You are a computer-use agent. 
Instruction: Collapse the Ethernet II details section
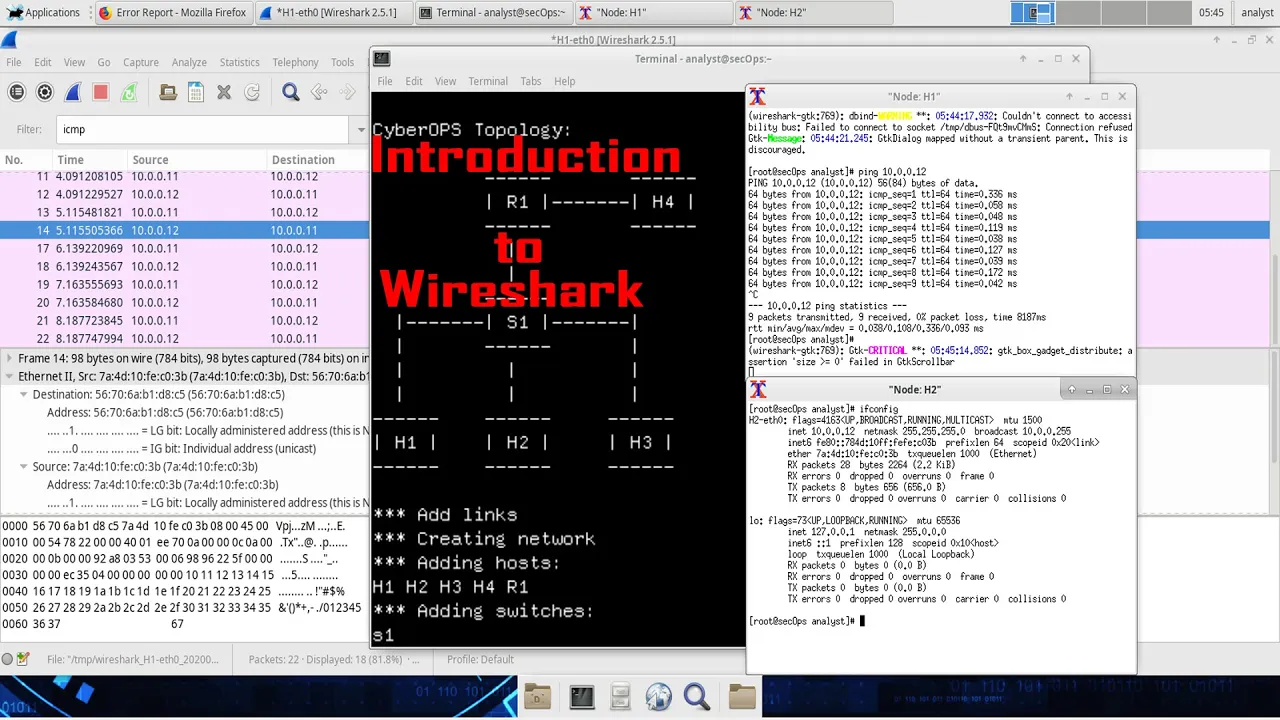coord(8,376)
